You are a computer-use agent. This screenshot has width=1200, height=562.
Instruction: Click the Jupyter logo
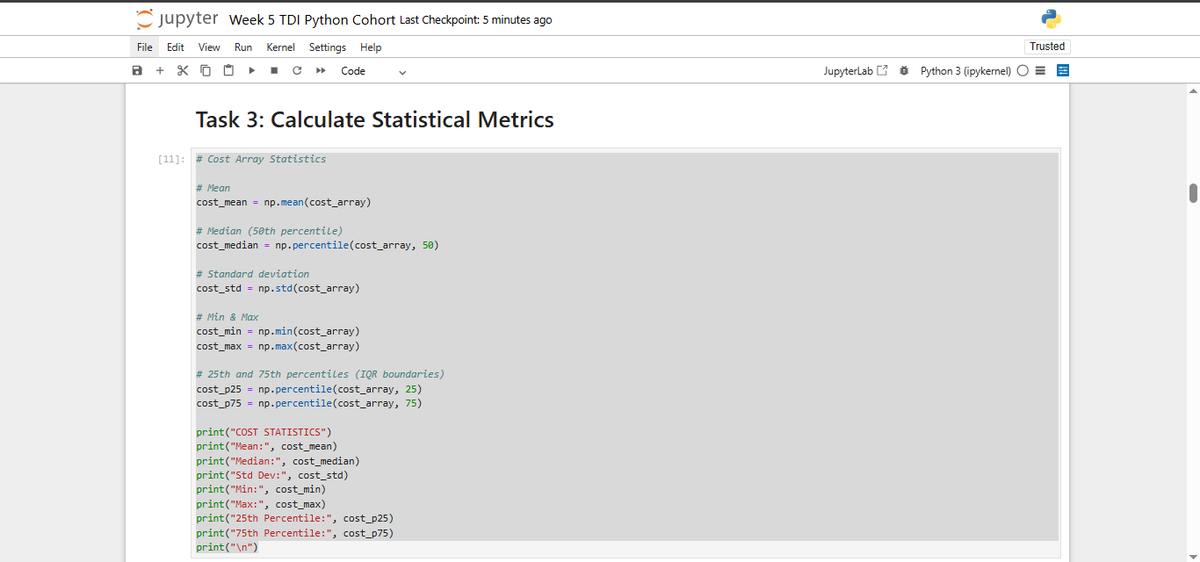coord(179,19)
